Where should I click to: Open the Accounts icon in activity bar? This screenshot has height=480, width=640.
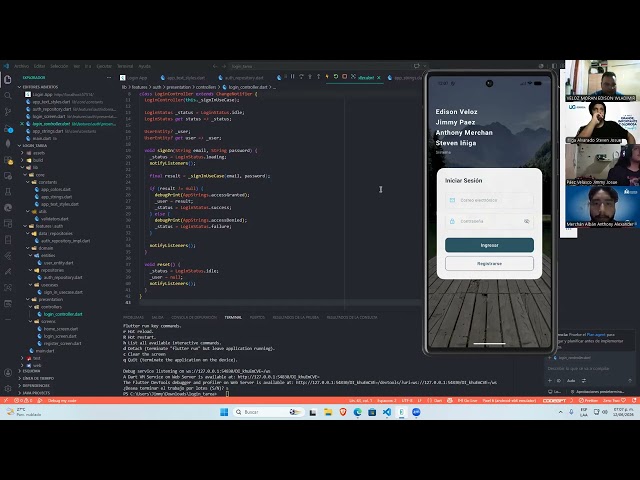(8, 373)
